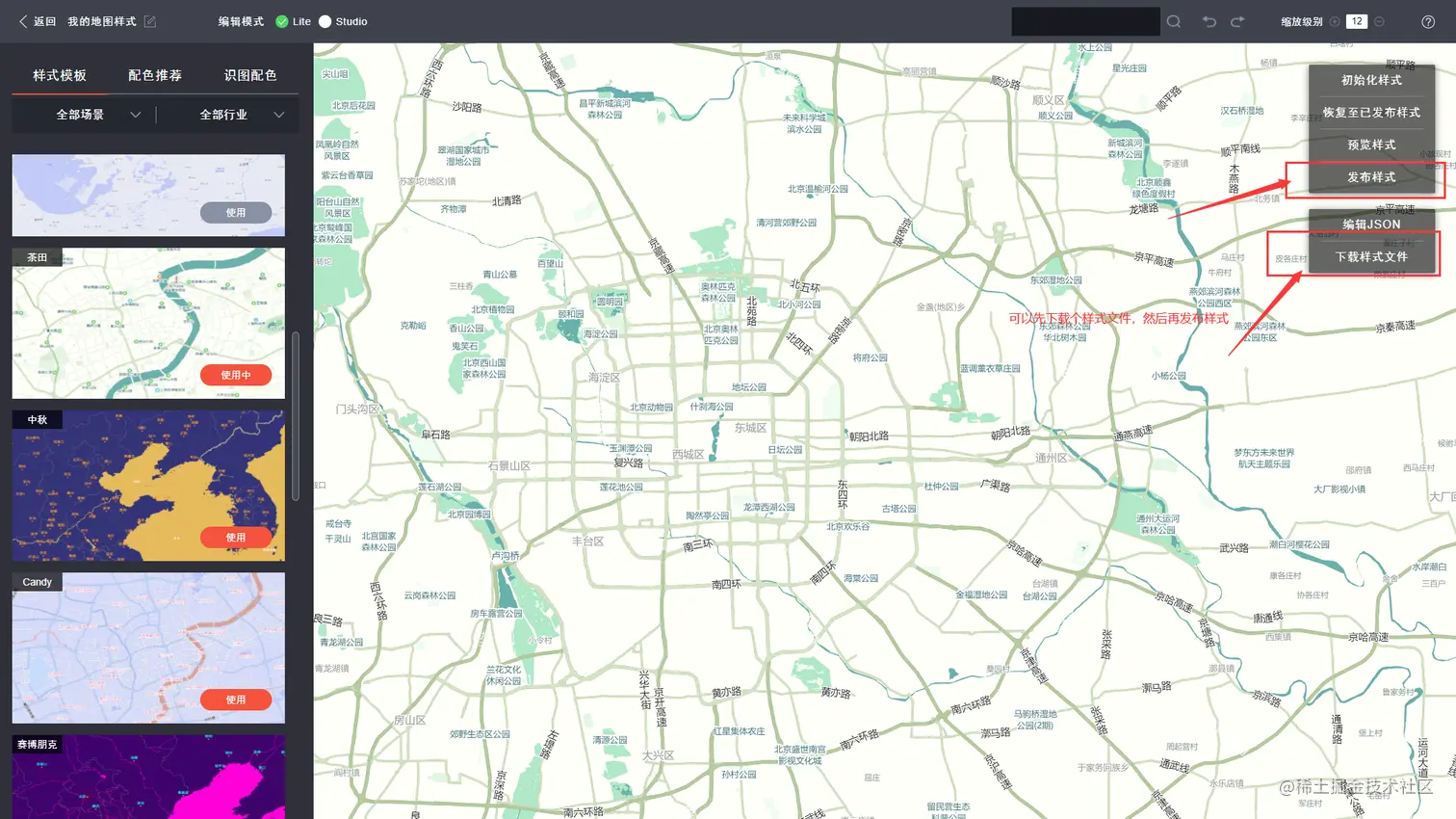Choose 下载样式文件 from the menu
1456x819 pixels.
point(1371,257)
